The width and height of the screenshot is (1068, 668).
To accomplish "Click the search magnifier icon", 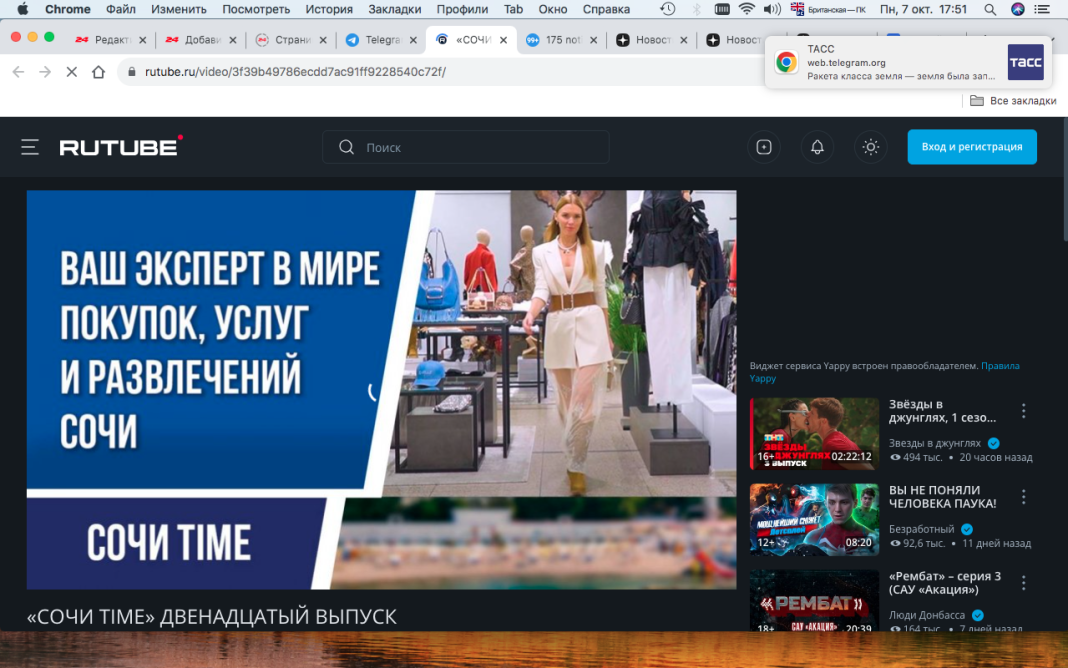I will 345,146.
